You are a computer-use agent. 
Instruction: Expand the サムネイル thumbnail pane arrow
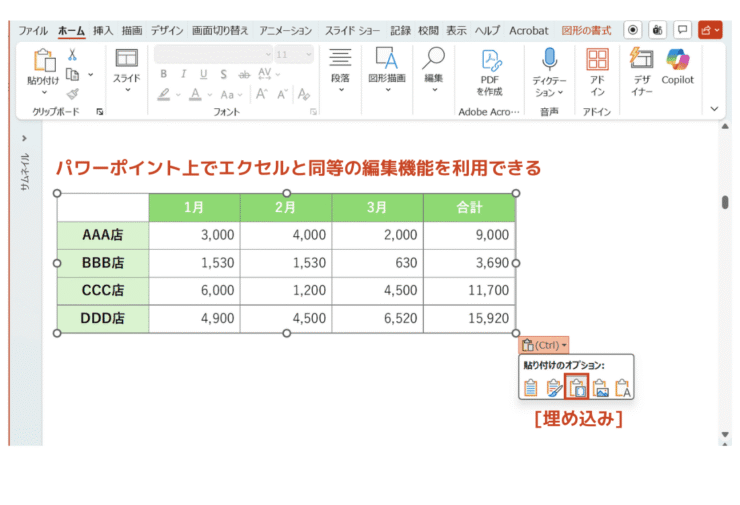coord(24,138)
